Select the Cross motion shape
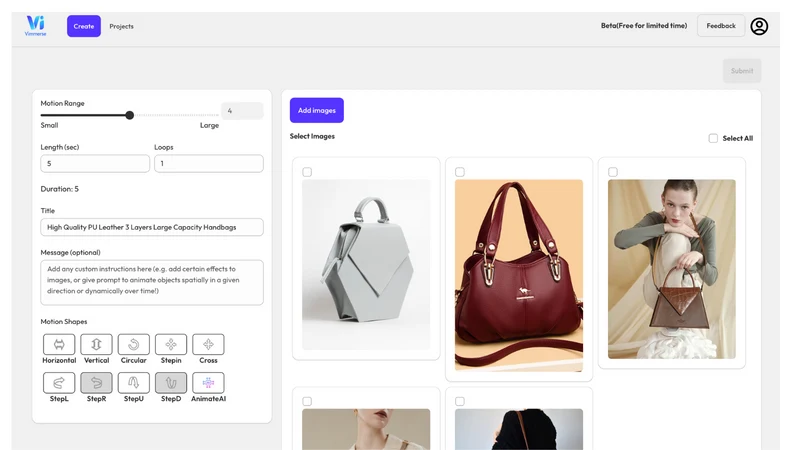 click(x=208, y=344)
